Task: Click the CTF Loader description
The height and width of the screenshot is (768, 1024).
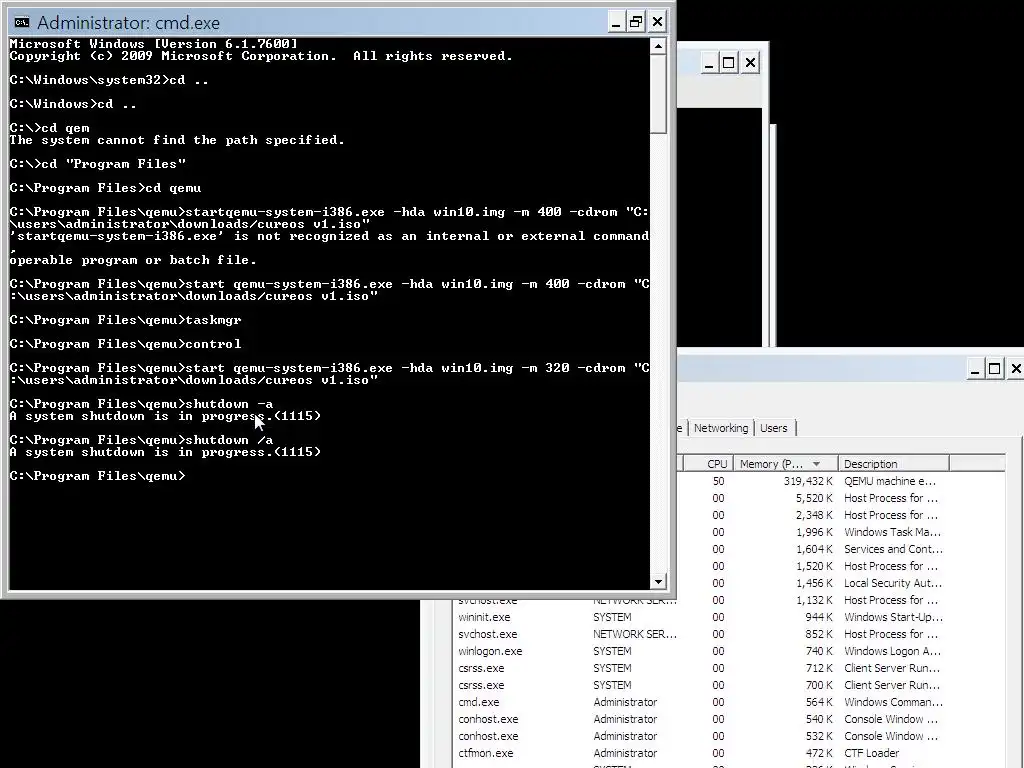Action: pyautogui.click(x=871, y=753)
